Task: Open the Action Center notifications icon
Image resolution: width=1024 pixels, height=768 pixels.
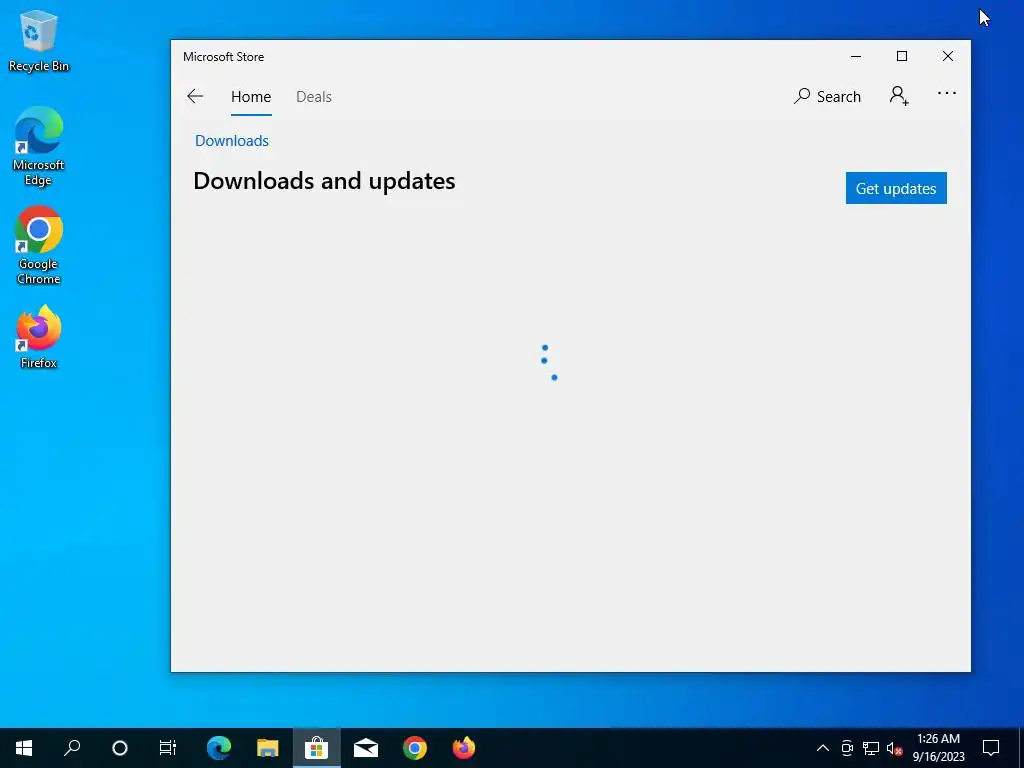Action: [x=991, y=748]
